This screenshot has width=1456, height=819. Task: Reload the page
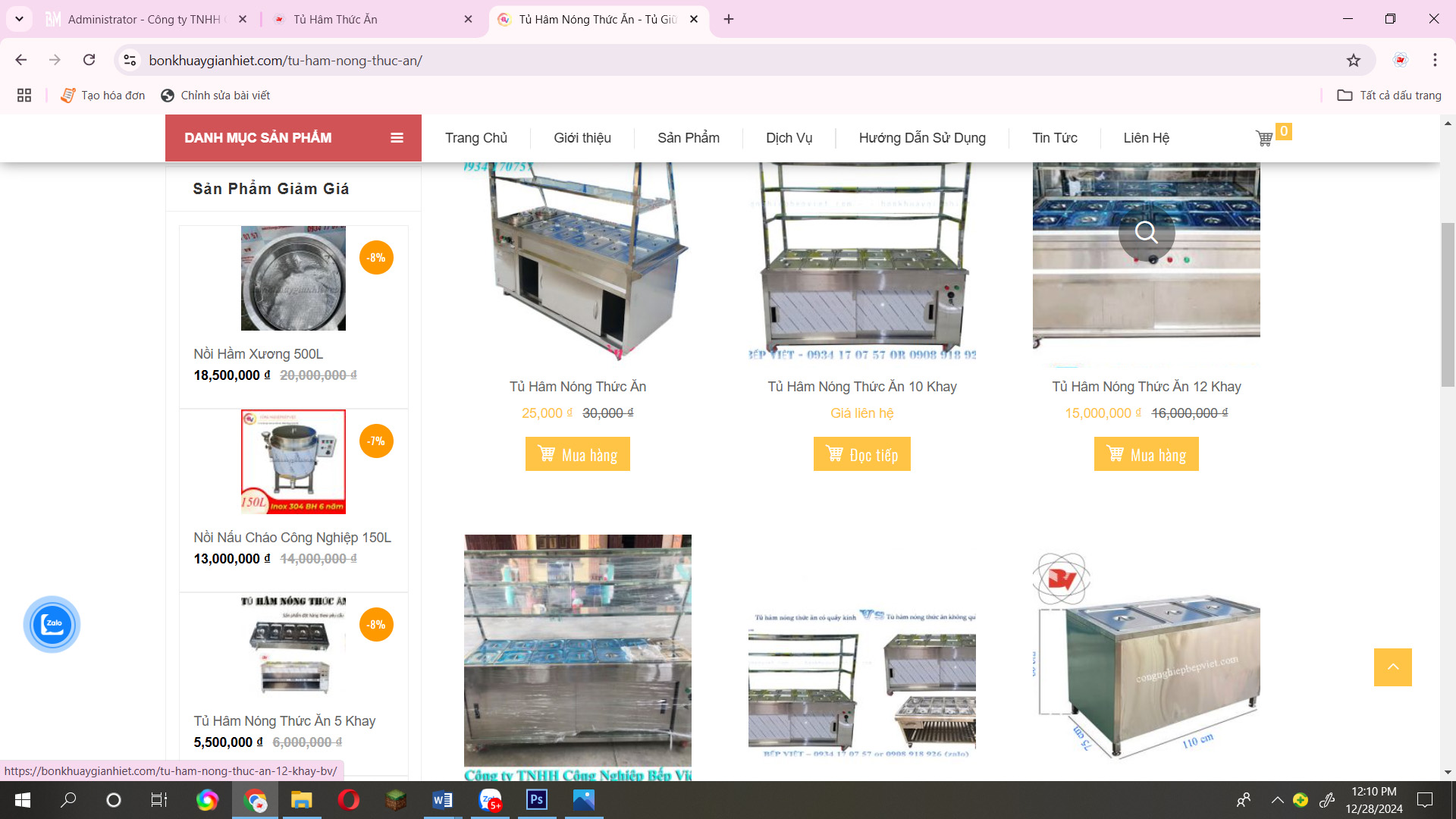pos(89,60)
